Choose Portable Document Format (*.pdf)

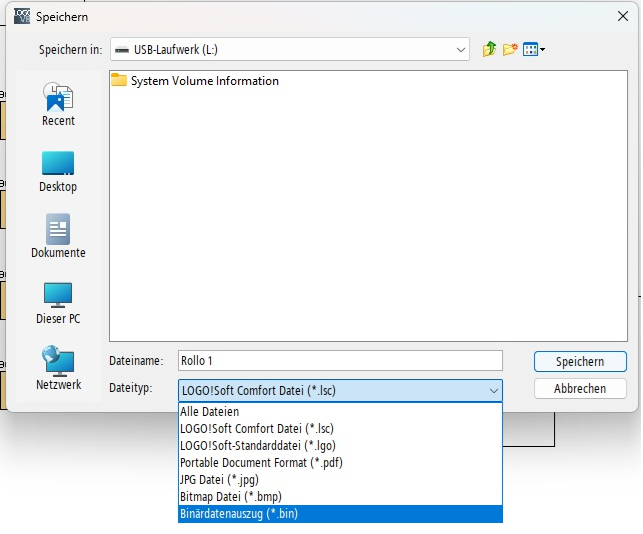340,463
